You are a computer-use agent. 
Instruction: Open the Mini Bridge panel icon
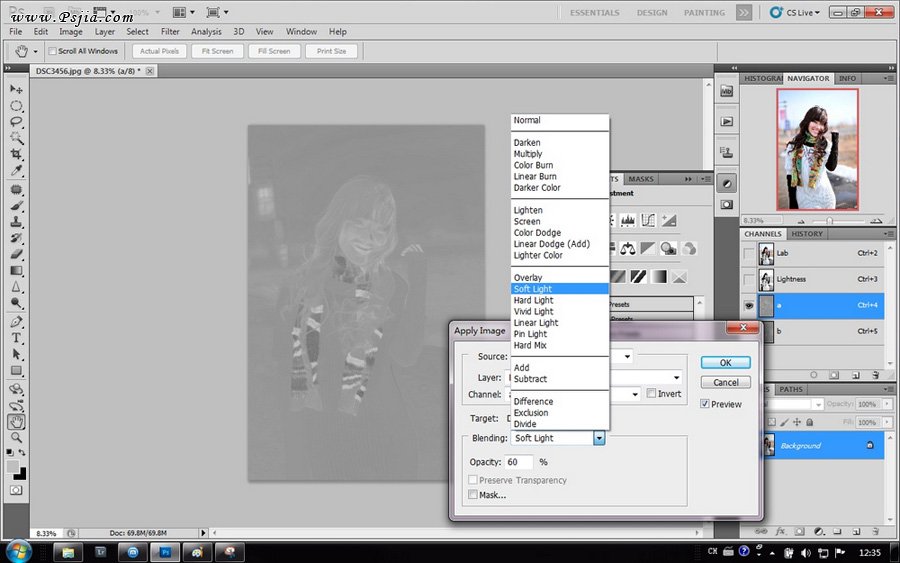pyautogui.click(x=727, y=91)
